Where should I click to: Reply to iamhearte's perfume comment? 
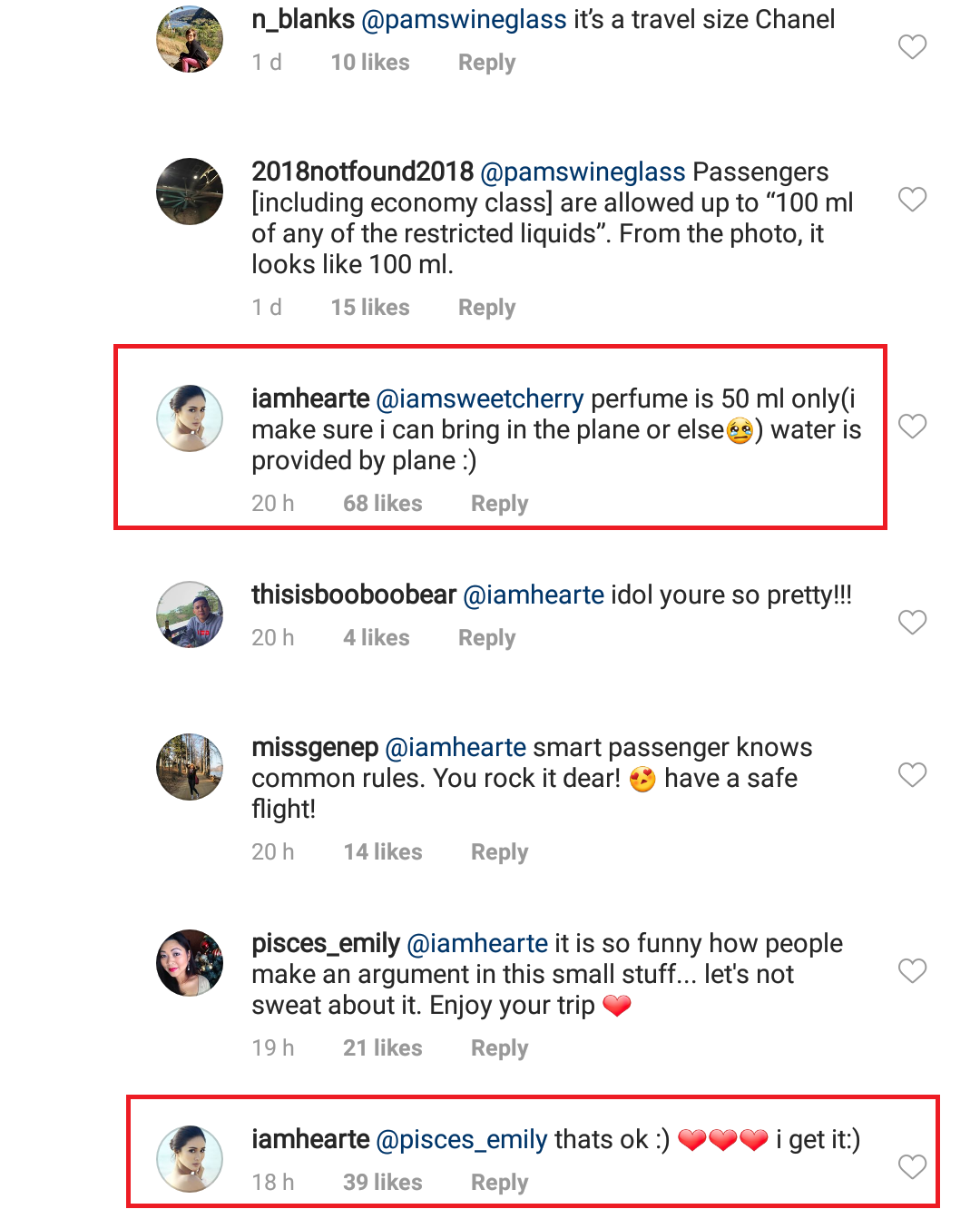499,504
